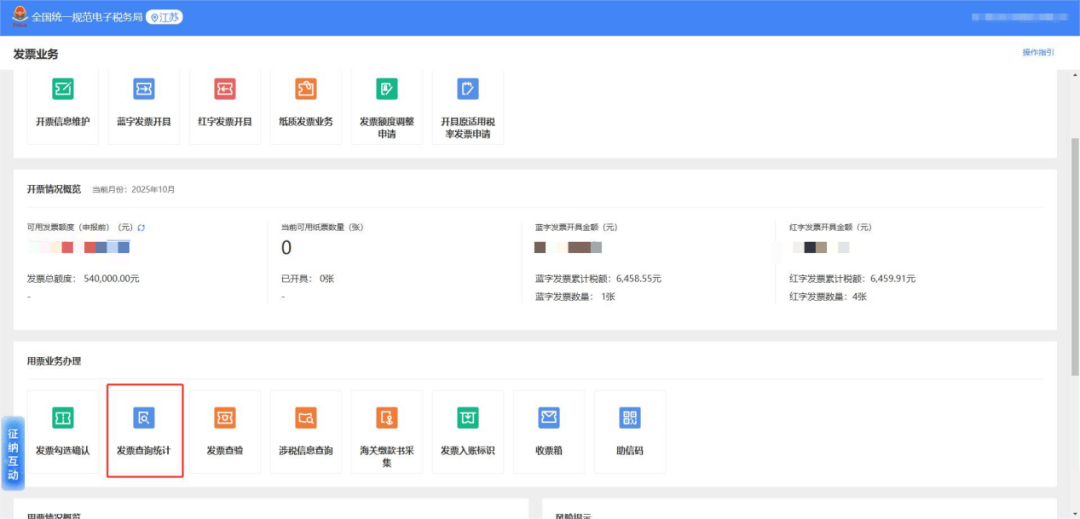Image resolution: width=1080 pixels, height=519 pixels.
Task: Click the vertical page scrollbar
Action: tap(1075, 250)
